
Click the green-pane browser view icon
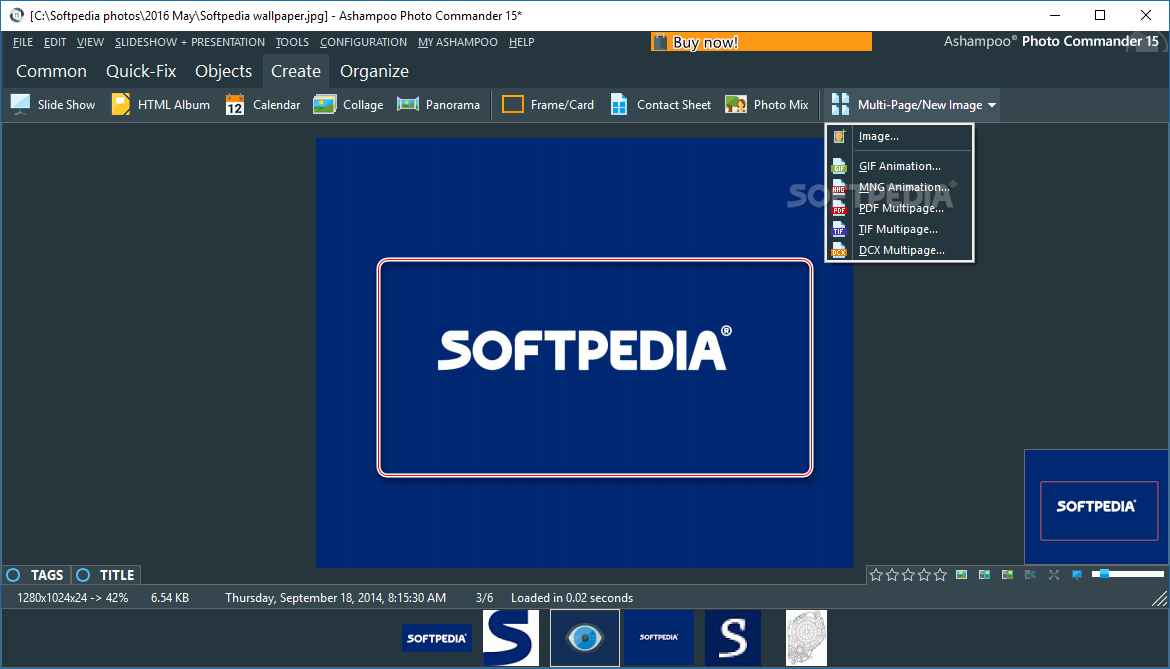(1007, 574)
